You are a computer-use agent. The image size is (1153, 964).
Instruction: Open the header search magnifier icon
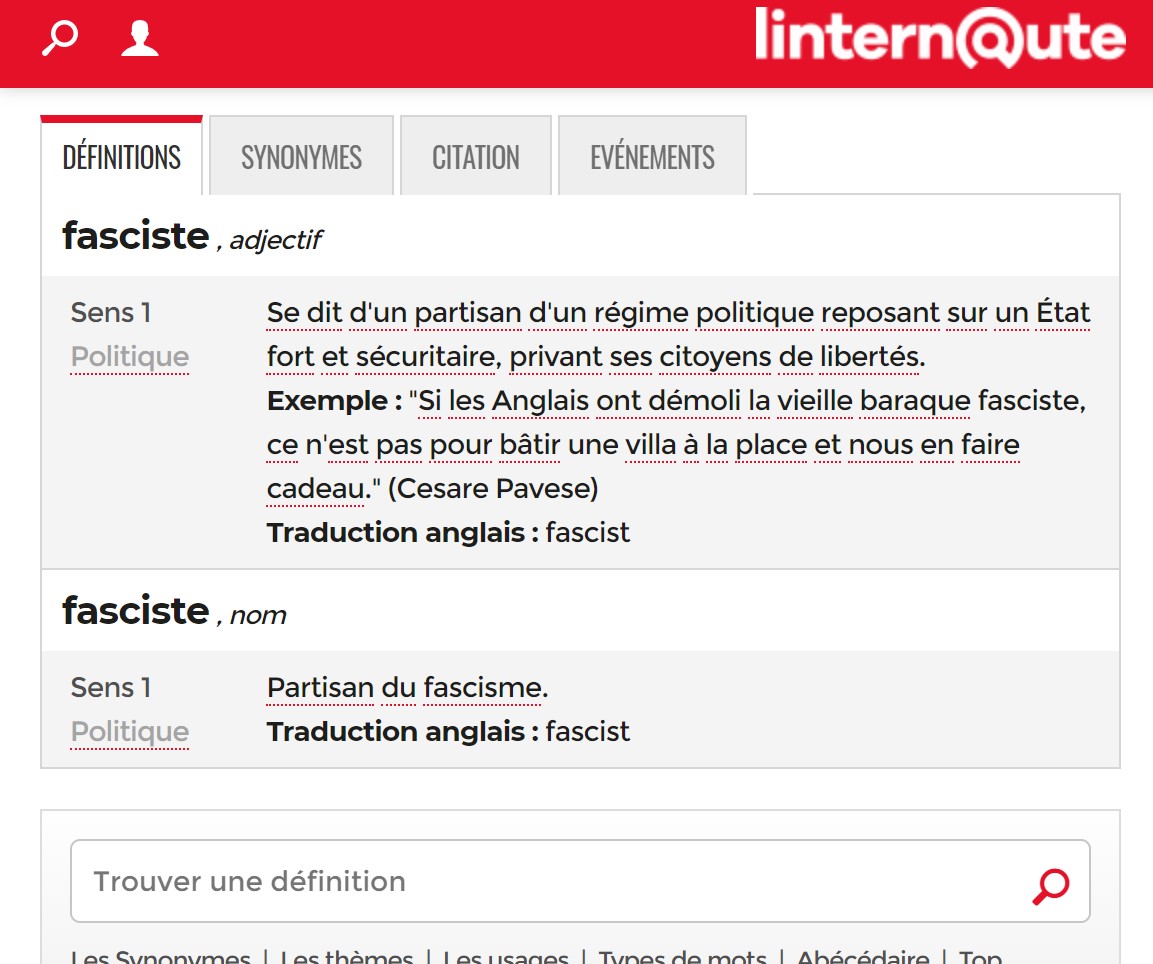pyautogui.click(x=60, y=38)
